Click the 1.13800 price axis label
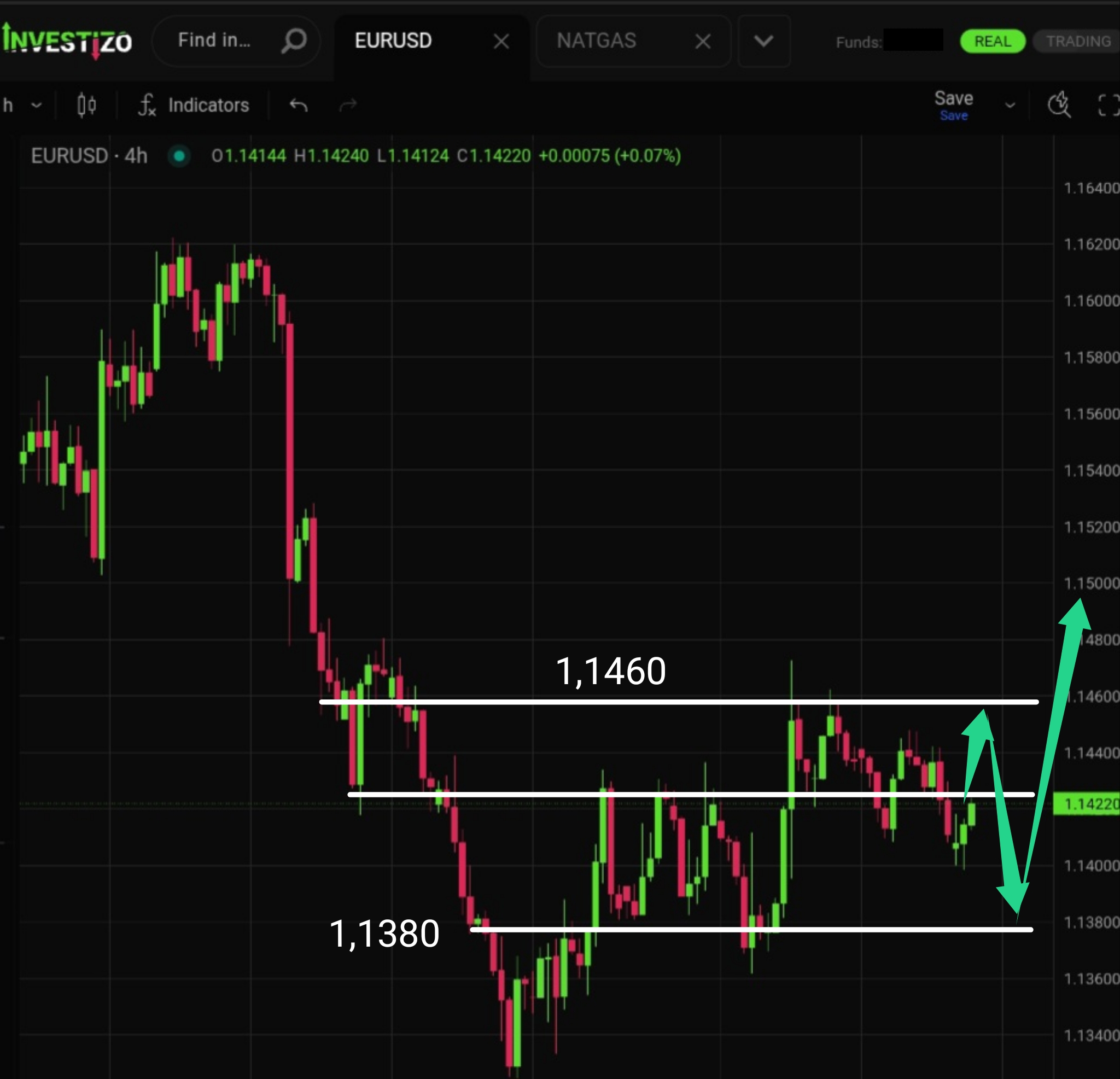This screenshot has height=1079, width=1120. point(1091,922)
